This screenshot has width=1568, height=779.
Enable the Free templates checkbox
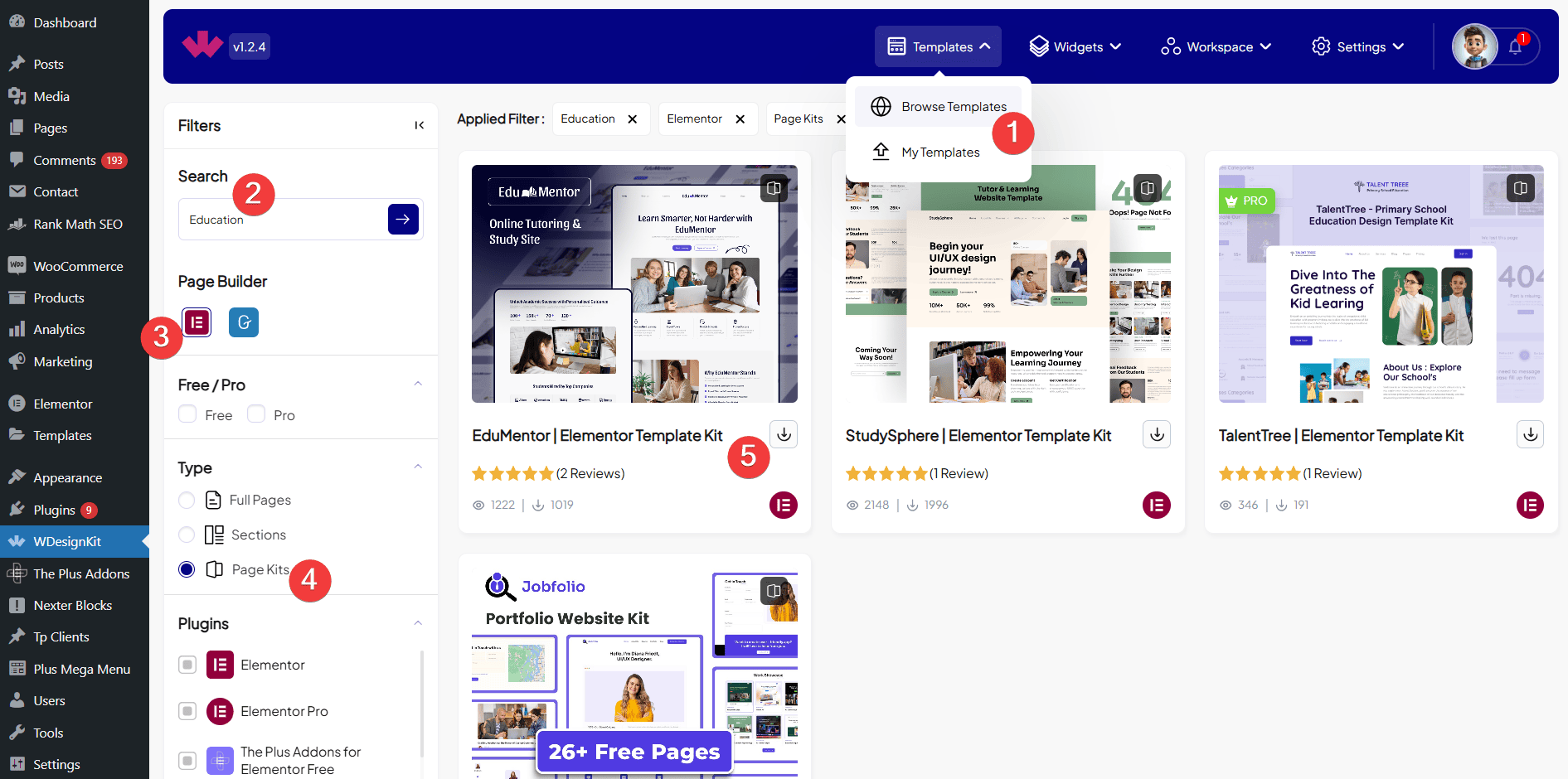(187, 414)
